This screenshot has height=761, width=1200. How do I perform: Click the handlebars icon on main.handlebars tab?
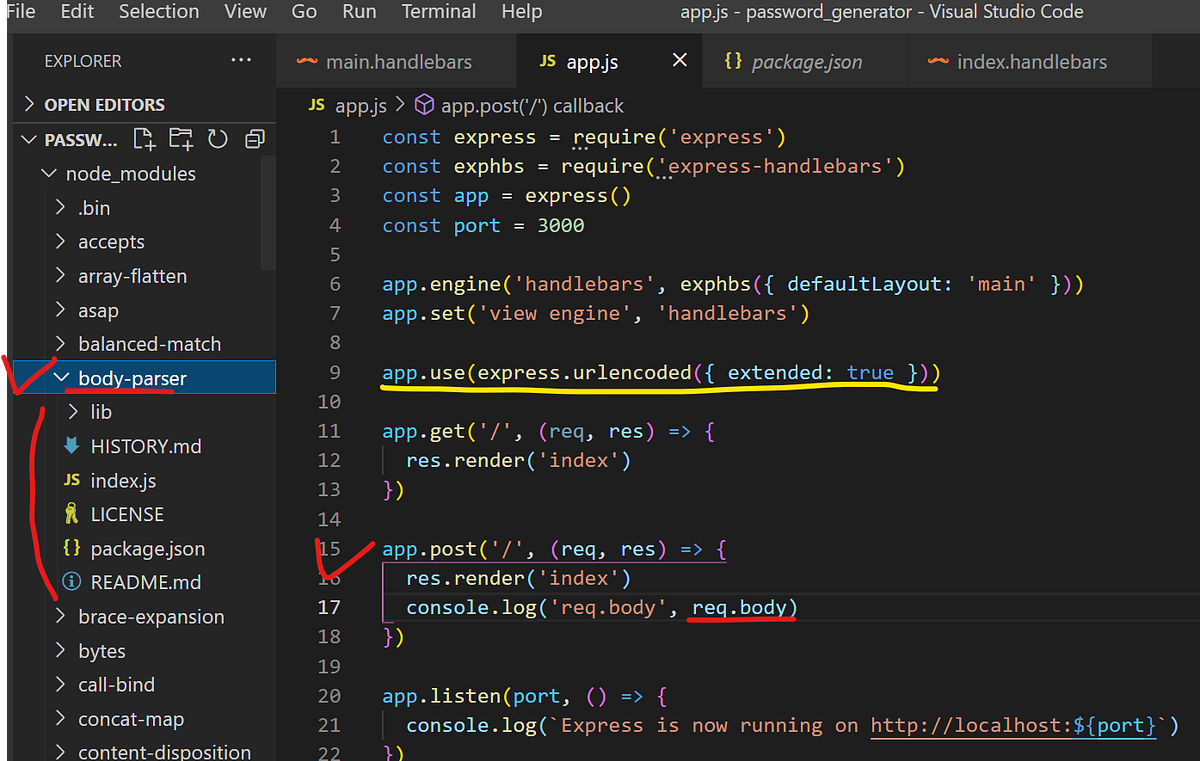coord(307,61)
